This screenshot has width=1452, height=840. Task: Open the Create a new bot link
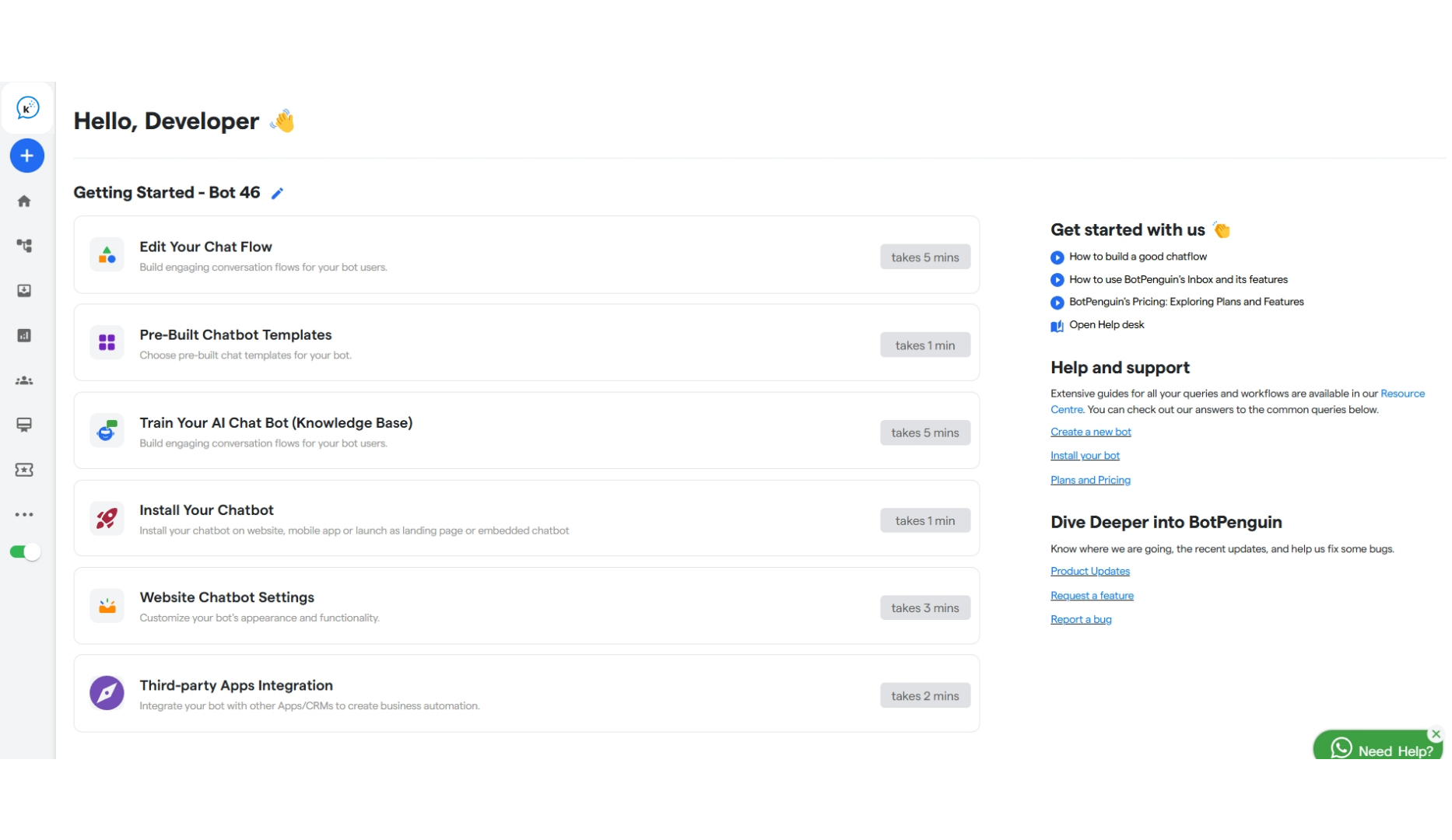1090,432
